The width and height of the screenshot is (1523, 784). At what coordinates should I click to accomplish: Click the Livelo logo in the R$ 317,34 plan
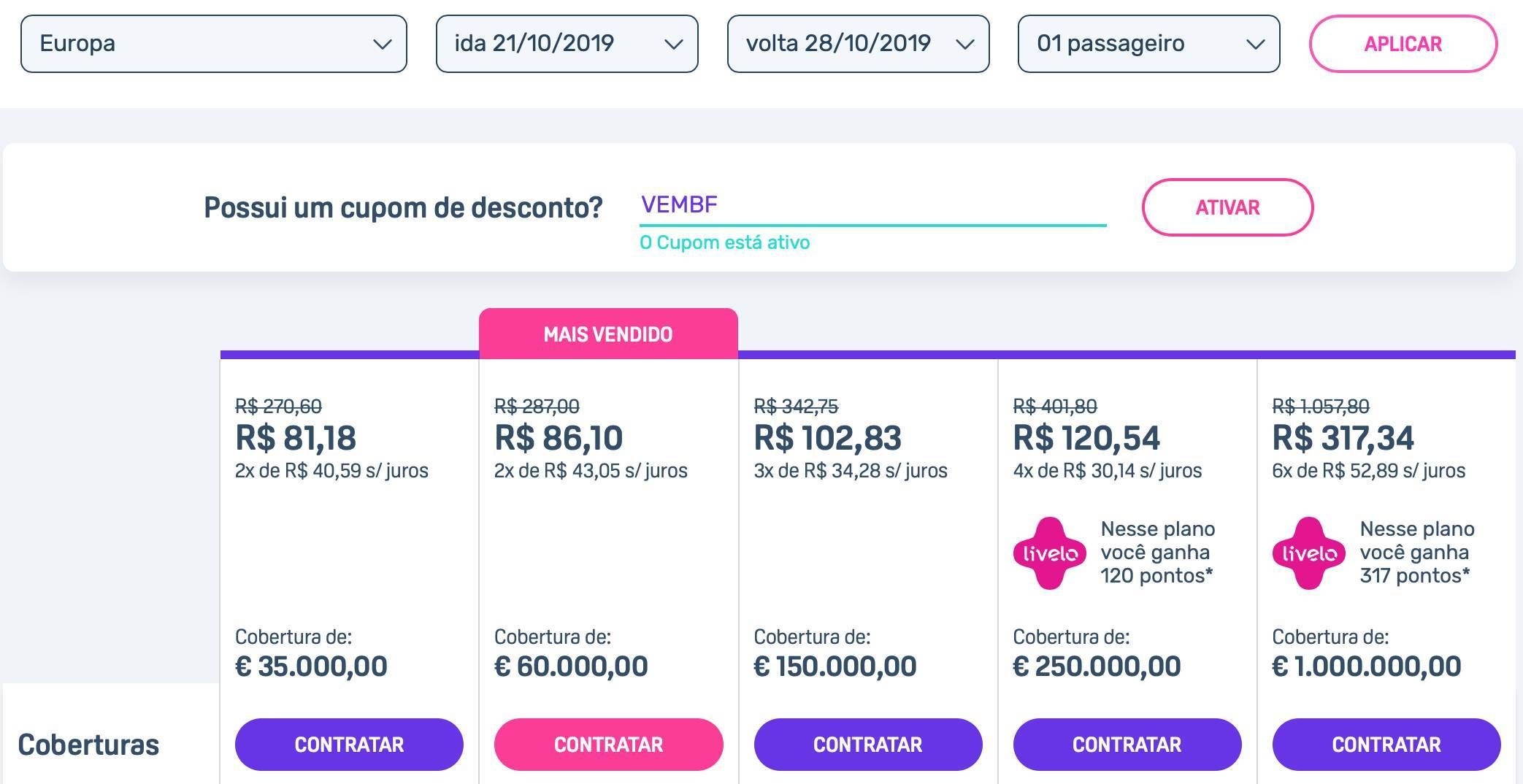click(x=1309, y=553)
